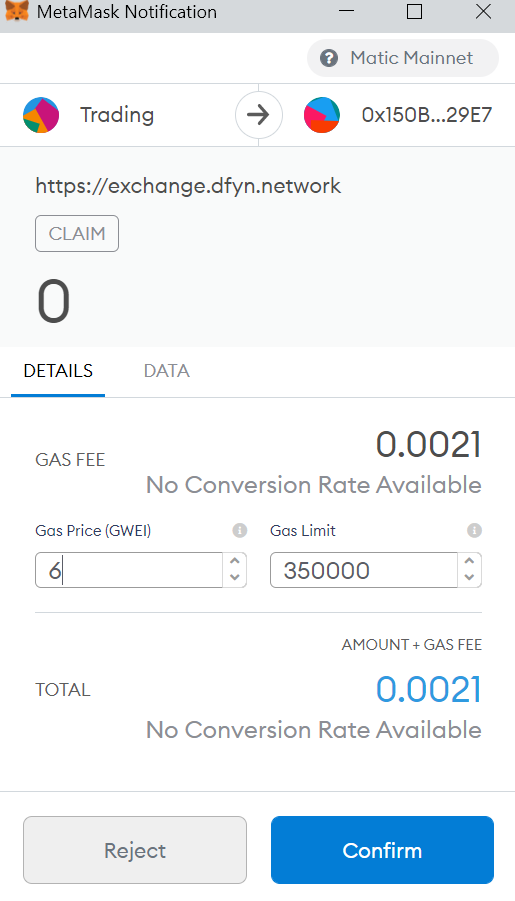Screen dimensions: 515x901
Task: Click the Matic Mainnet network pill
Action: point(403,58)
